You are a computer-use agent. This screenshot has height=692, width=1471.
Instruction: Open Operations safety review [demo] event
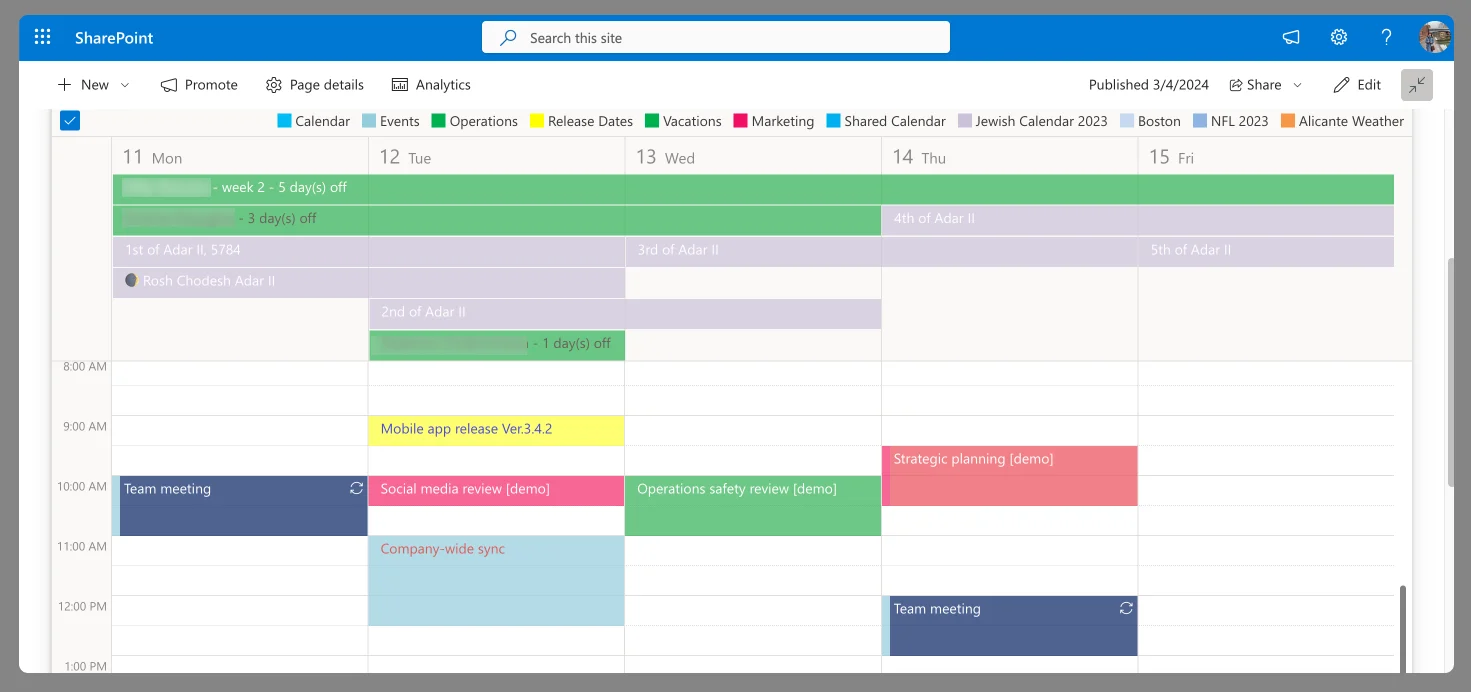[x=753, y=506]
